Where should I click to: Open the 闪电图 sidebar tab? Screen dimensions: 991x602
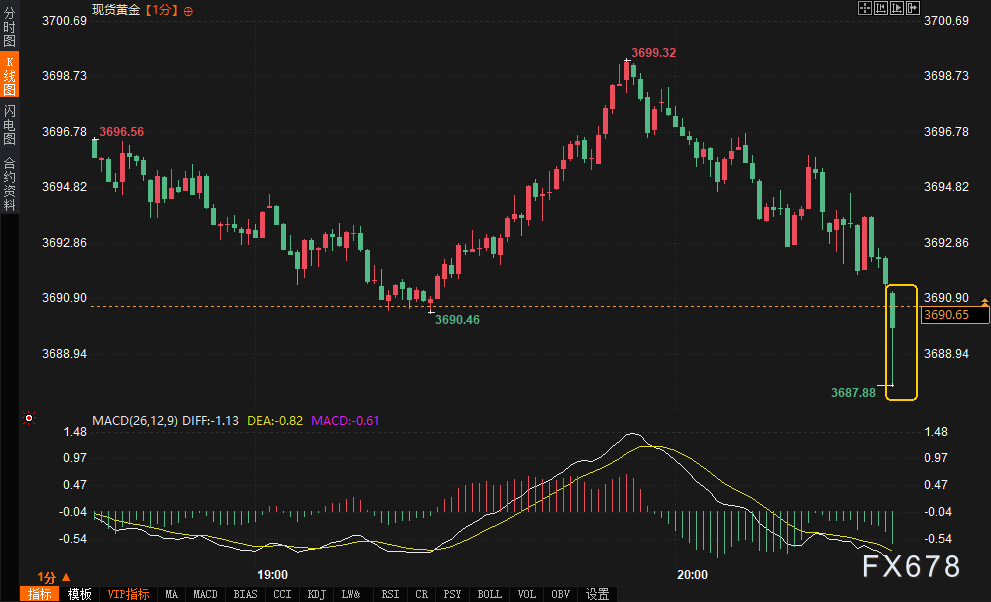click(x=9, y=125)
